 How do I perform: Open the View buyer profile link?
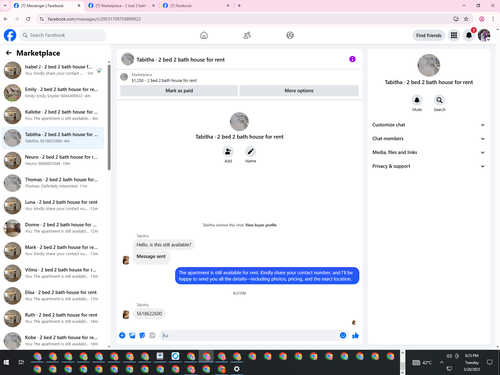tap(261, 225)
